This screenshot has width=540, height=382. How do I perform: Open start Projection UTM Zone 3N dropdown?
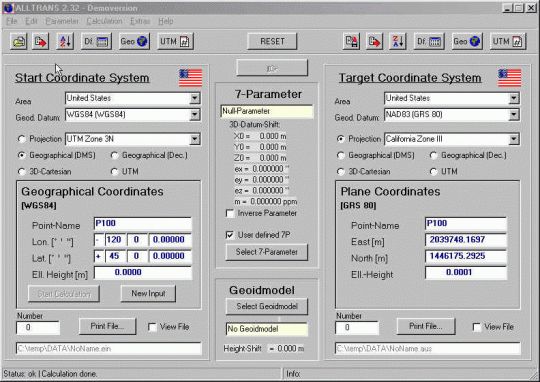pyautogui.click(x=195, y=139)
